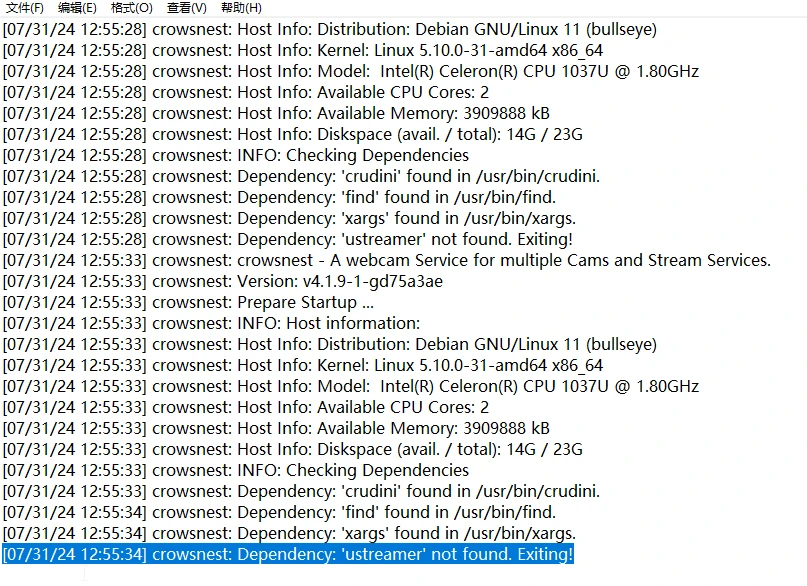The width and height of the screenshot is (807, 586).
Task: Click the highlighted 'ustreamer' not found line
Action: tap(288, 554)
